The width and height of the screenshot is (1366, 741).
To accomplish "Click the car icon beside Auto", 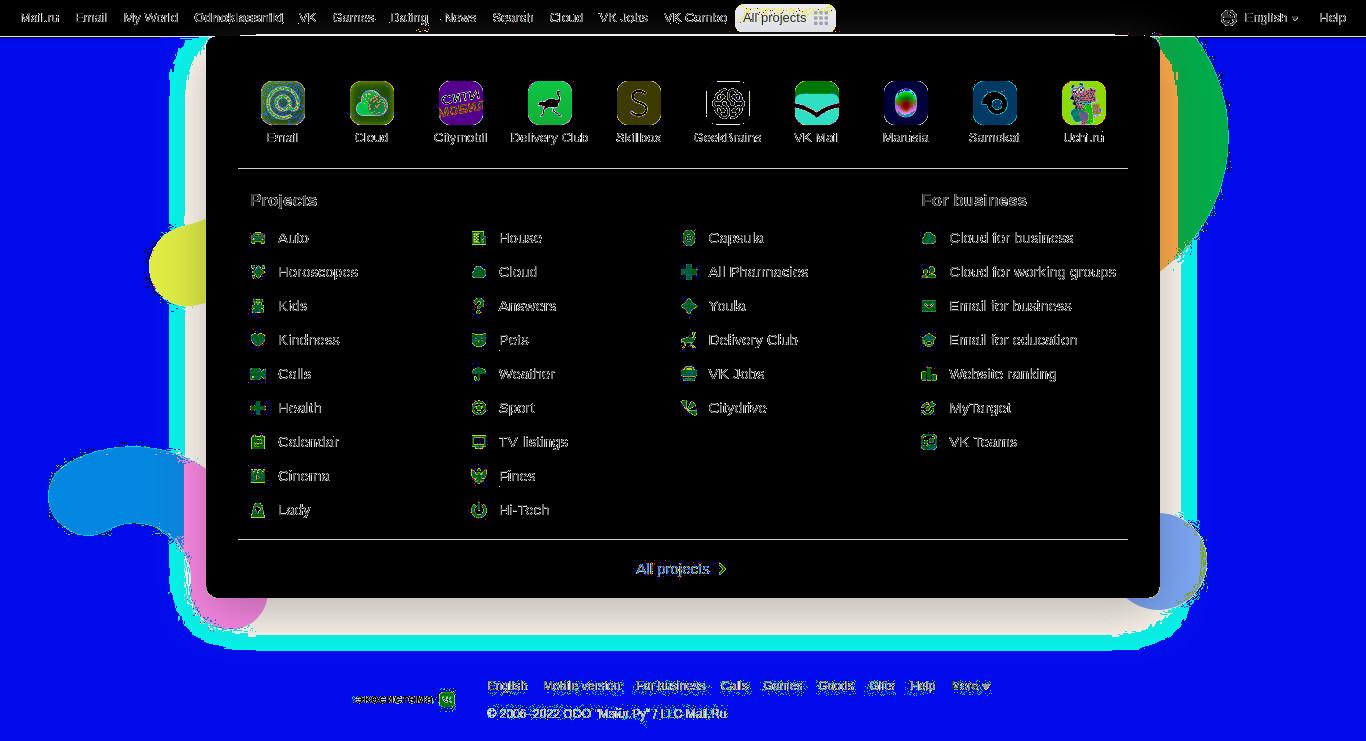I will (258, 238).
